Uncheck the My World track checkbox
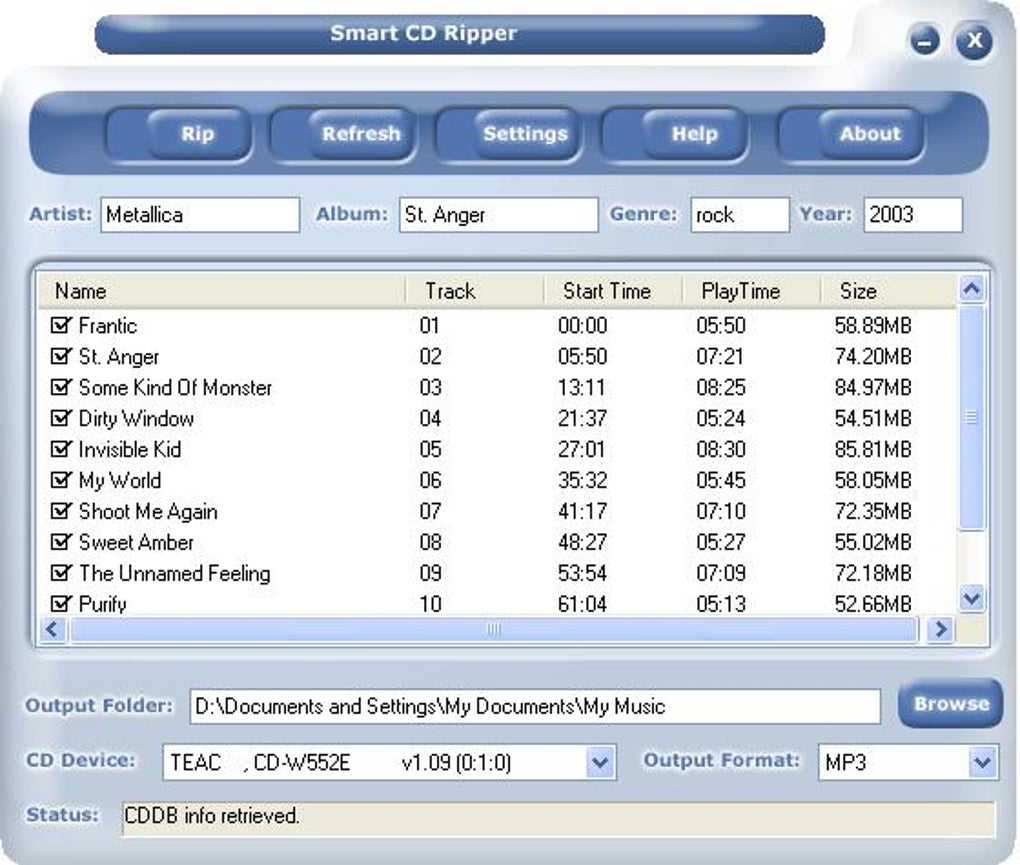1020x865 pixels. point(60,480)
